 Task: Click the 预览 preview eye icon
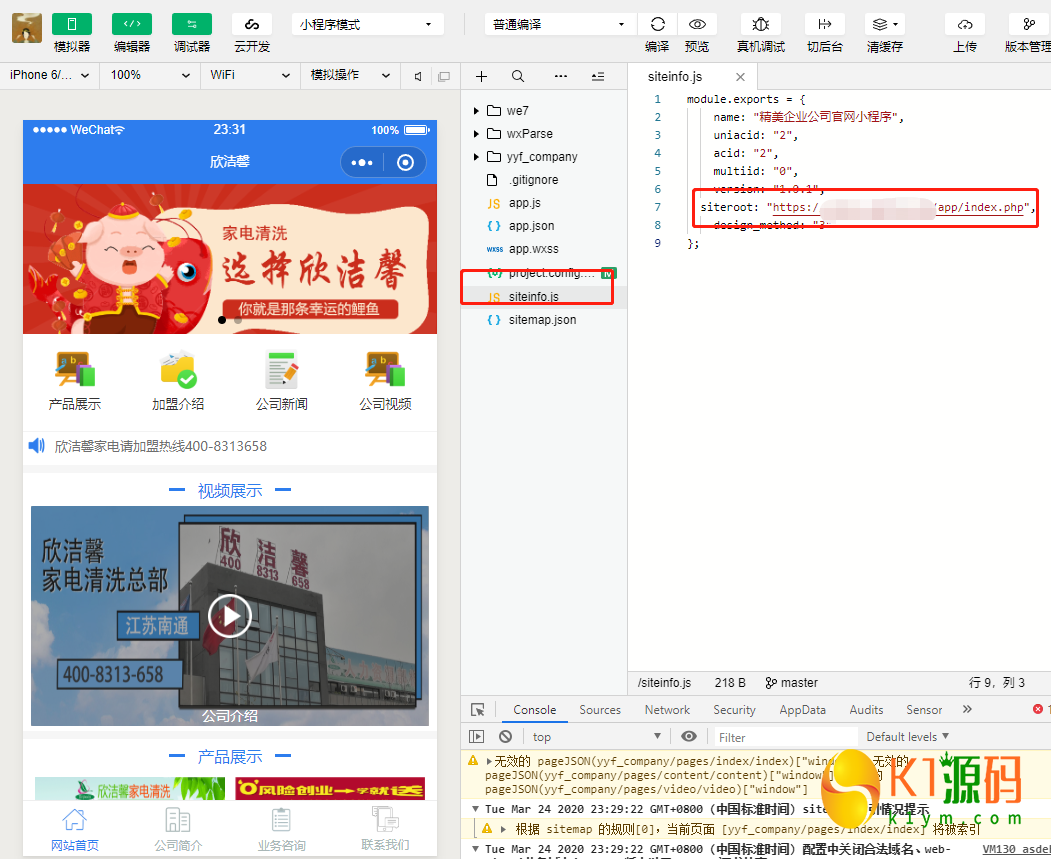[697, 24]
